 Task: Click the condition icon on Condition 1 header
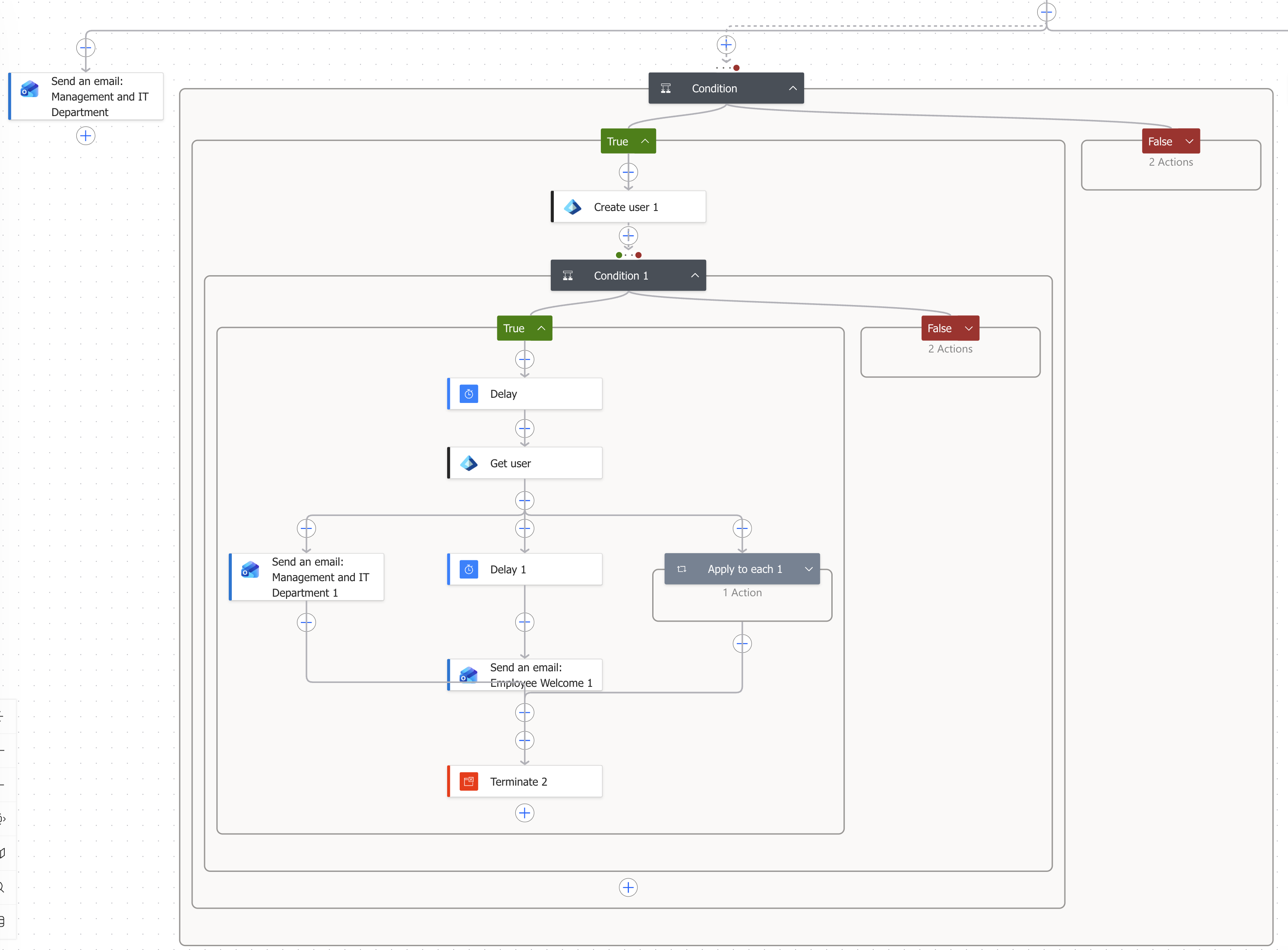pos(568,275)
